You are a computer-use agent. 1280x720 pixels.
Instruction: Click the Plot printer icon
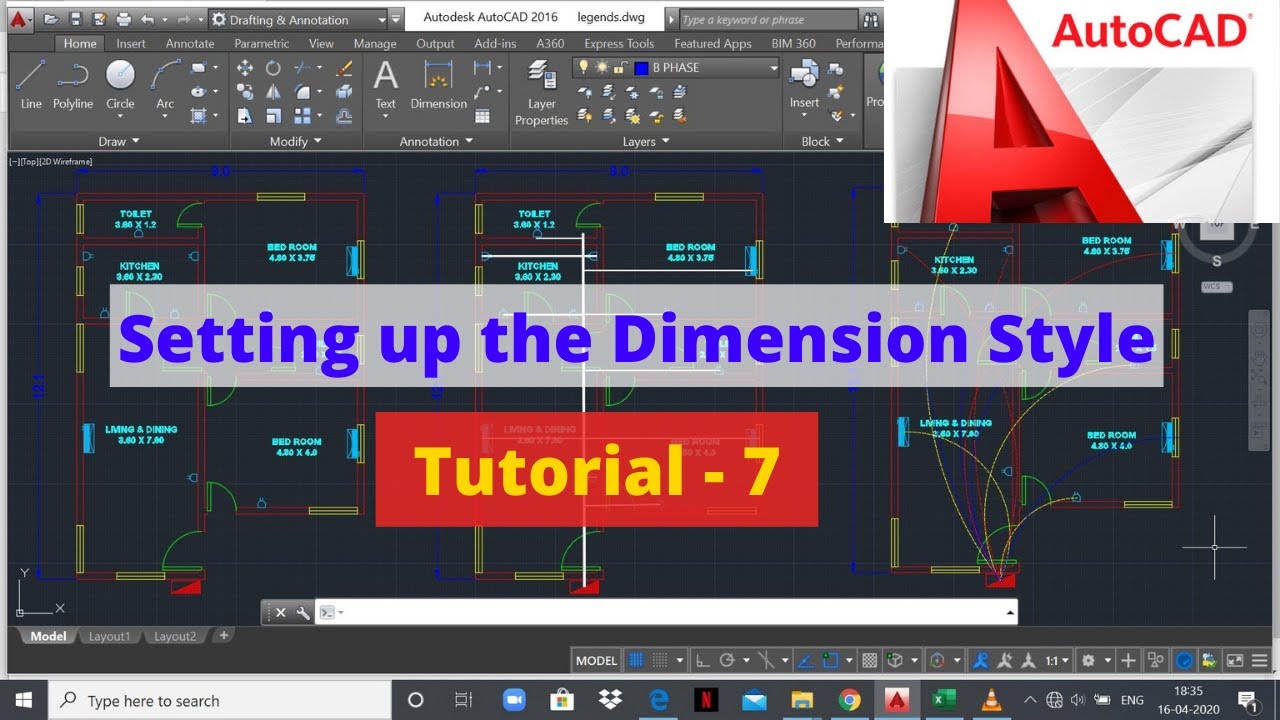pyautogui.click(x=123, y=19)
